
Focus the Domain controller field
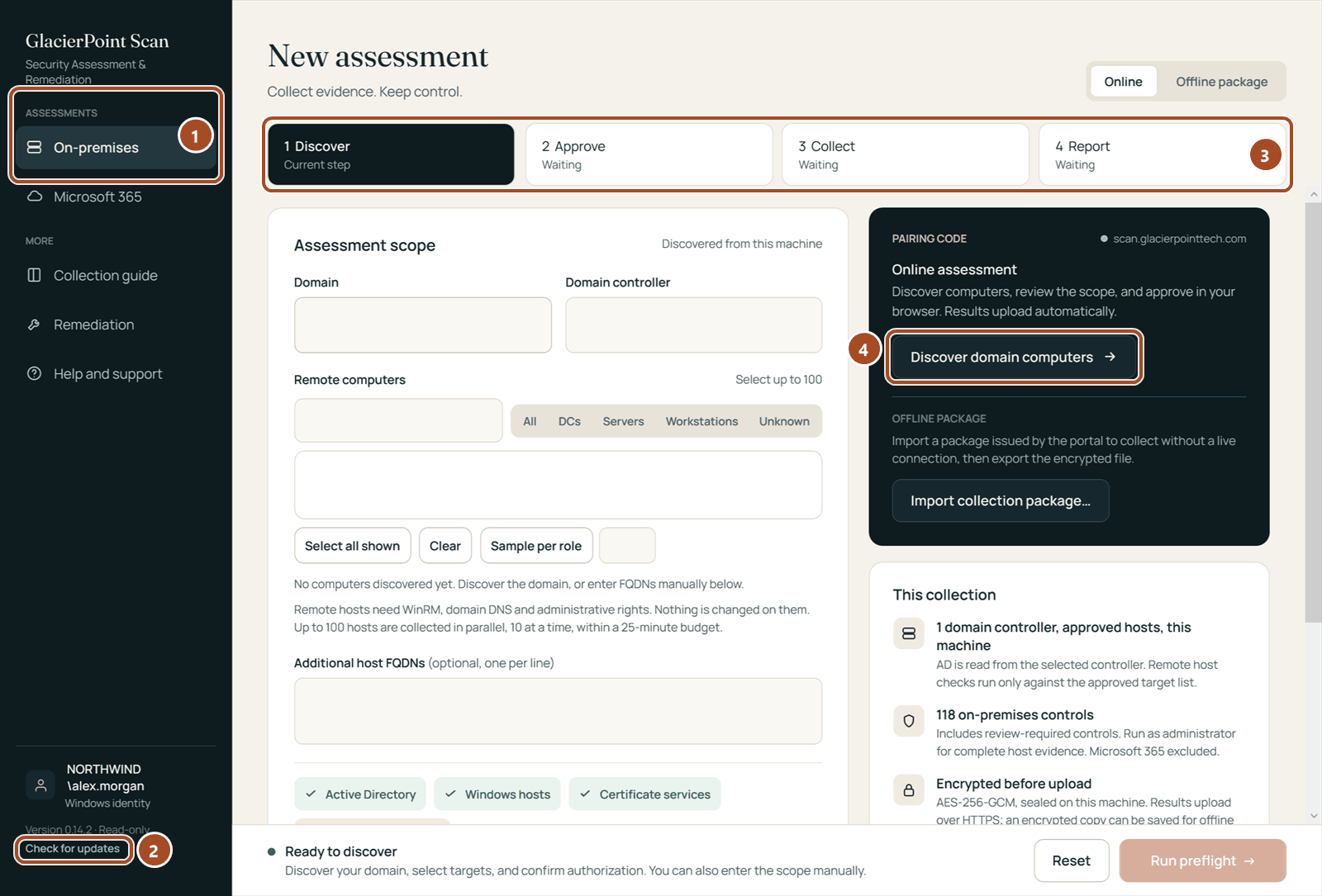[x=694, y=325]
